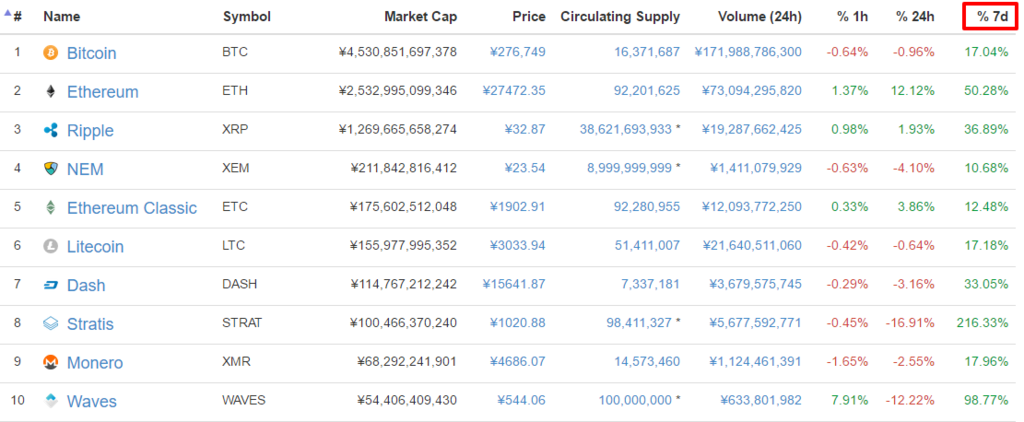
Task: Click Ethereum Classic price ¥1902.91
Action: [517, 206]
